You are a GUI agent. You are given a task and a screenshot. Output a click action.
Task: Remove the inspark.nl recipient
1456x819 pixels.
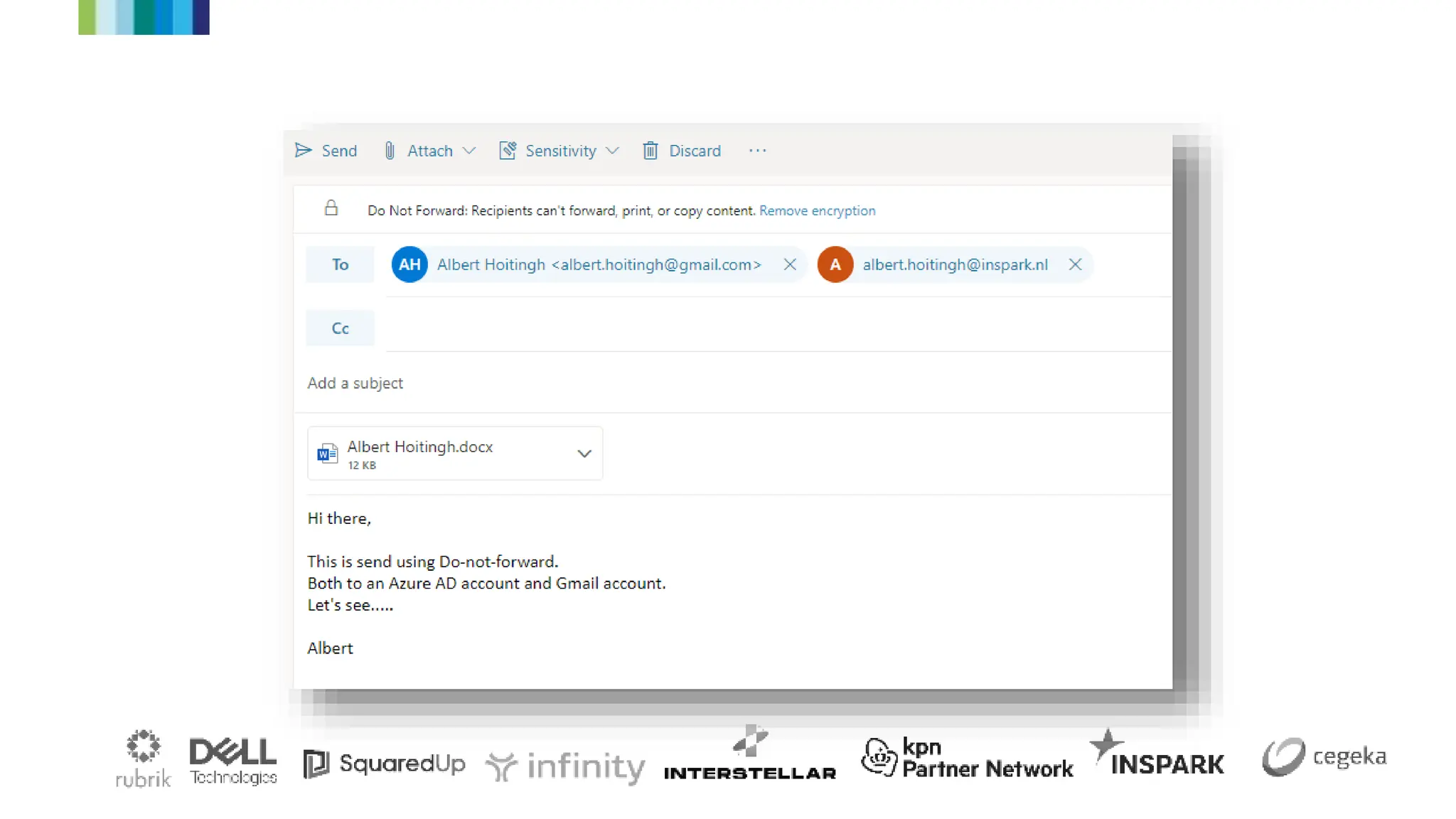1075,264
